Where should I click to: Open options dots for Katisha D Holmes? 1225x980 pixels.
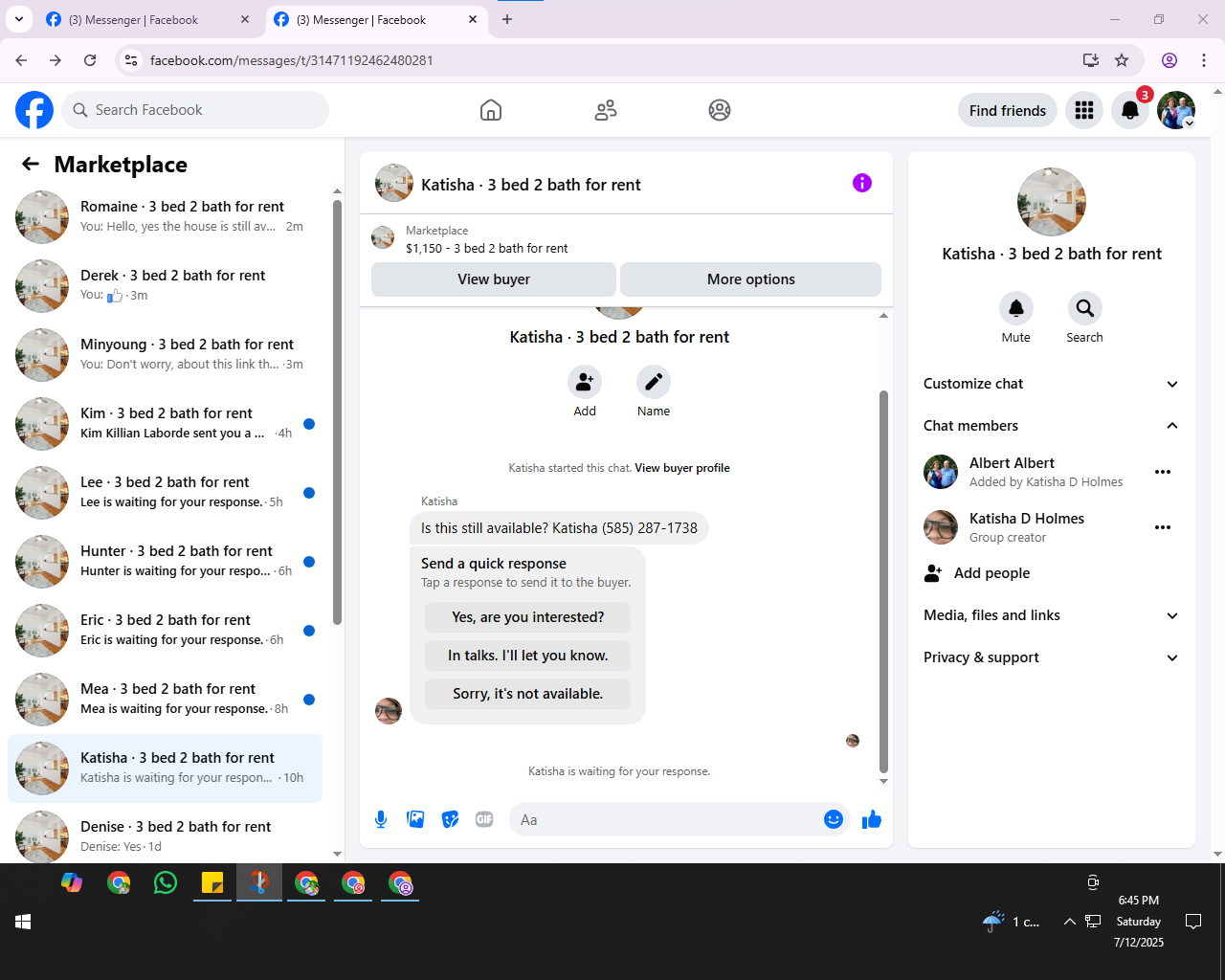1163,527
